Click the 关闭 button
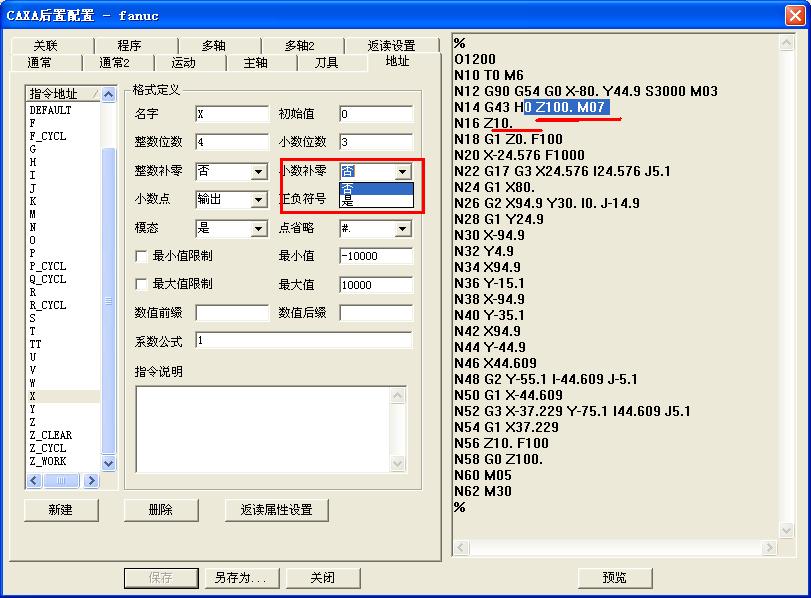Image resolution: width=811 pixels, height=598 pixels. click(x=323, y=577)
